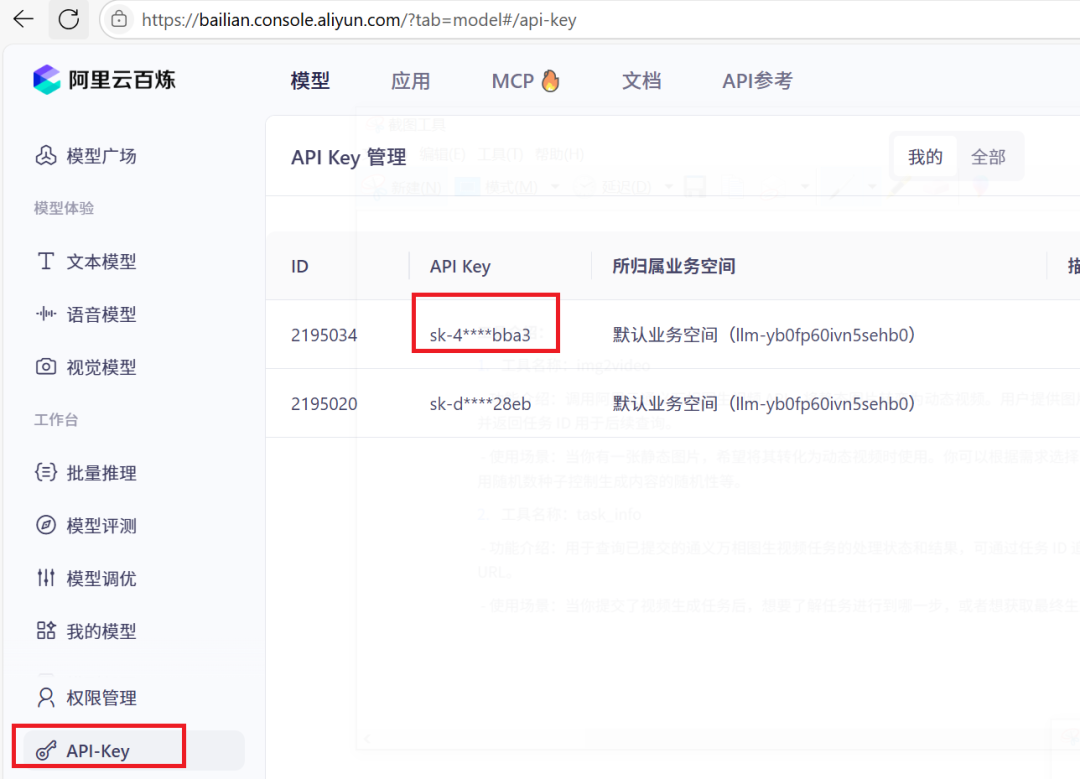Click ID cell 2195020
This screenshot has width=1080, height=779.
click(x=324, y=404)
